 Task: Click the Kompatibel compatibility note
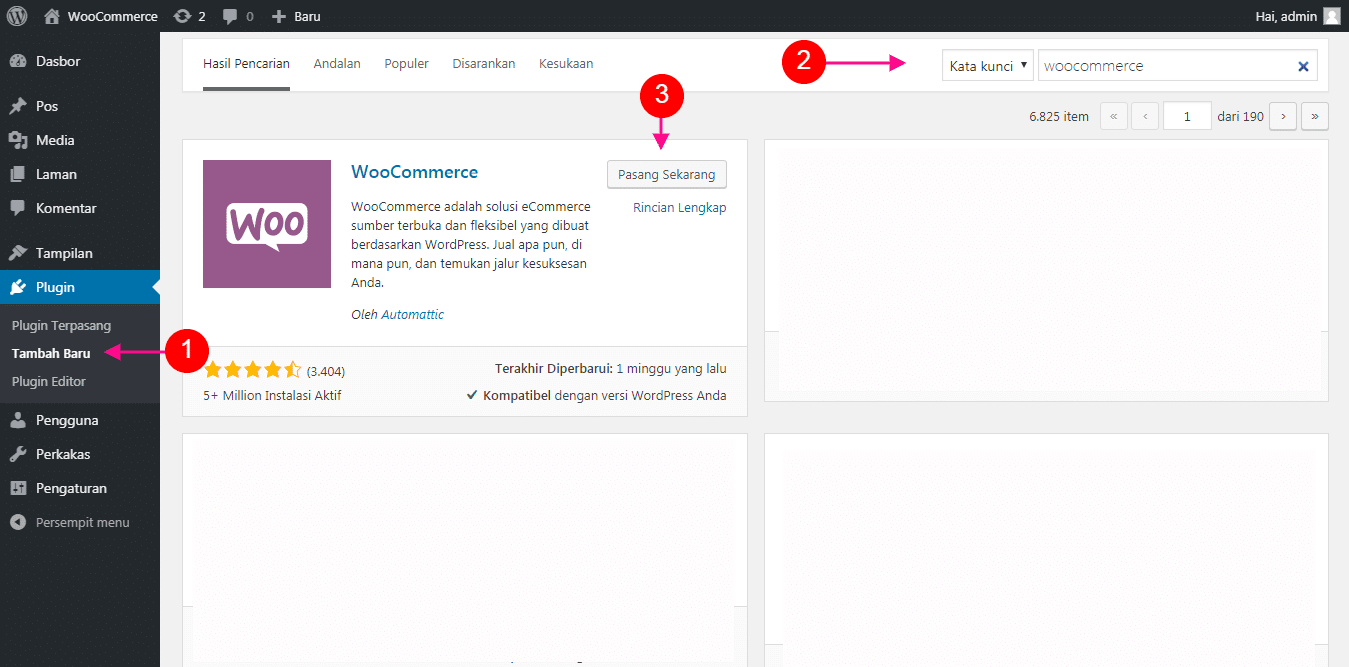tap(597, 395)
